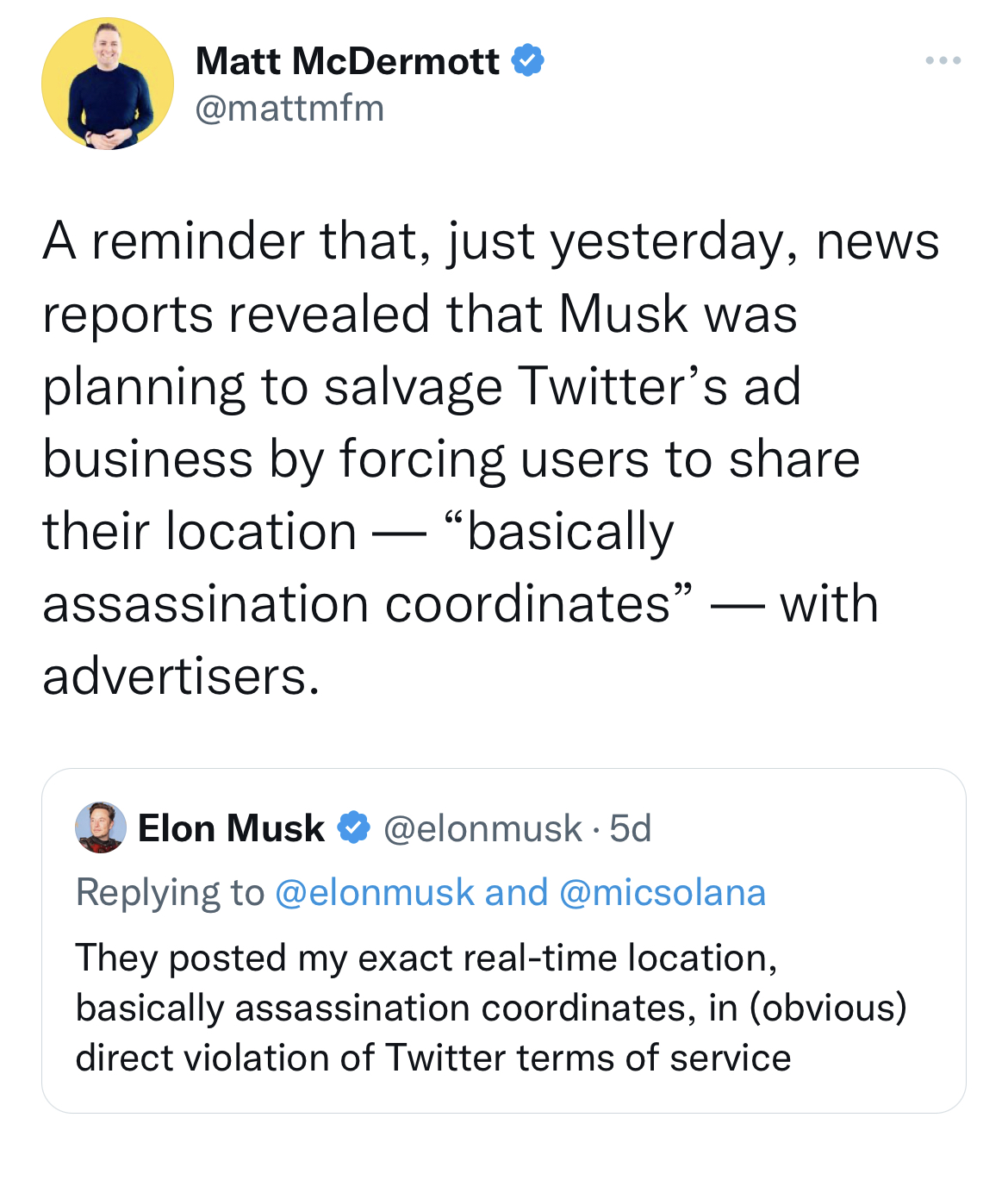
Task: Click Elon Musk's small avatar in quoted tweet
Action: (101, 827)
